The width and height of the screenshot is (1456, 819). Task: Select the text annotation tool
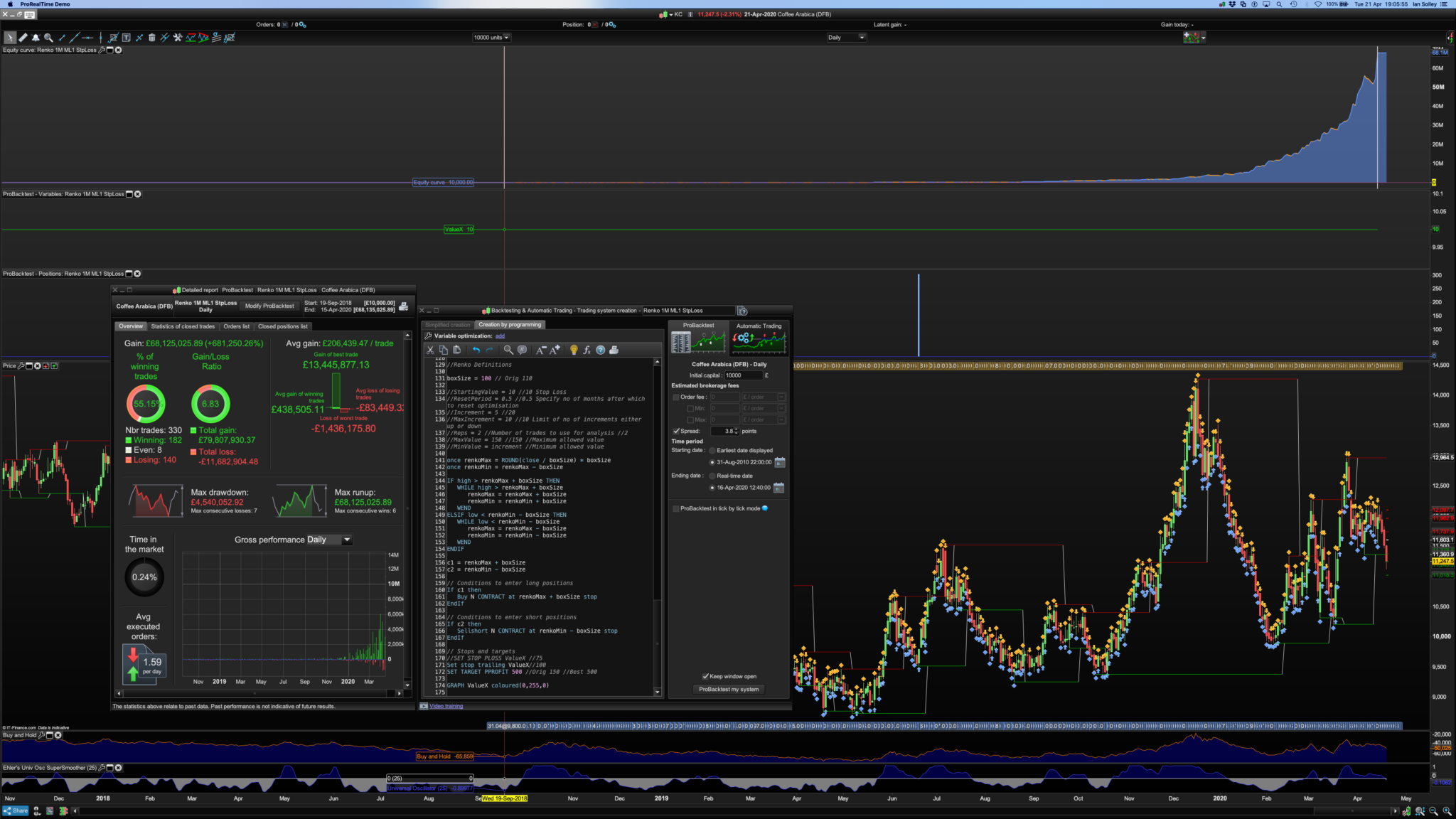(x=126, y=38)
